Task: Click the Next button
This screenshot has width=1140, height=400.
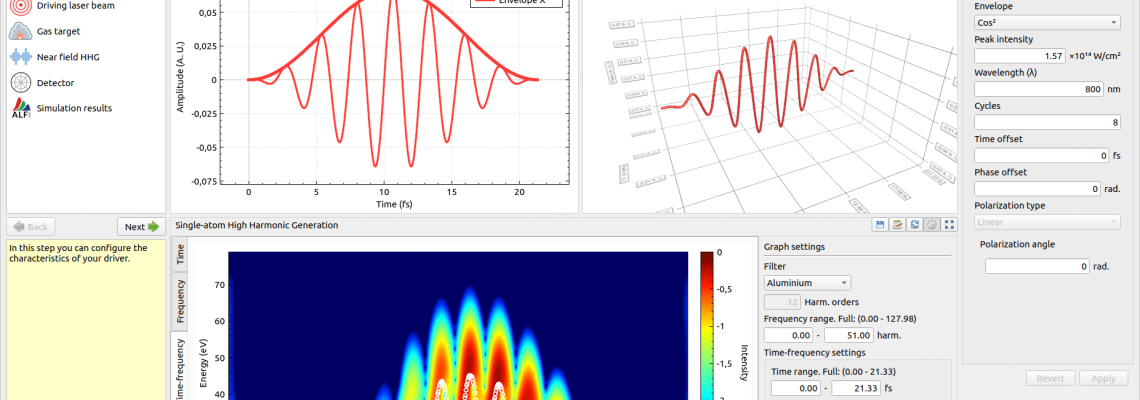Action: pyautogui.click(x=141, y=227)
